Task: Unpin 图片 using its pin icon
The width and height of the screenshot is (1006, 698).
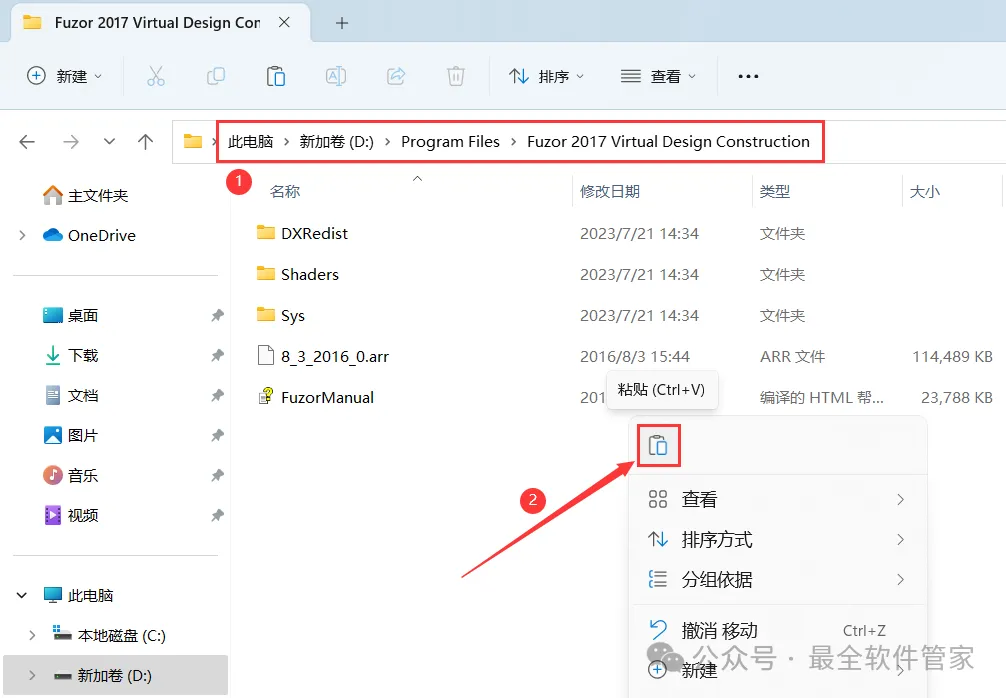Action: point(217,435)
